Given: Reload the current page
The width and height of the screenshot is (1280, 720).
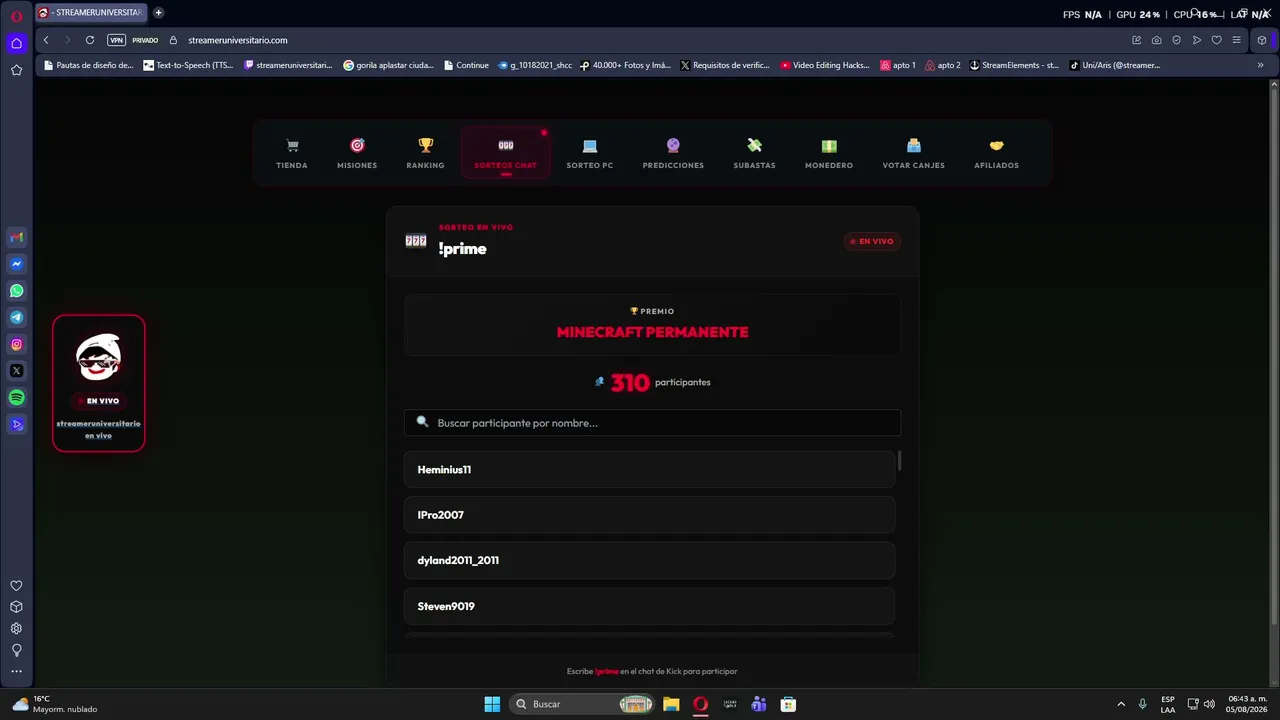Looking at the screenshot, I should tap(90, 40).
